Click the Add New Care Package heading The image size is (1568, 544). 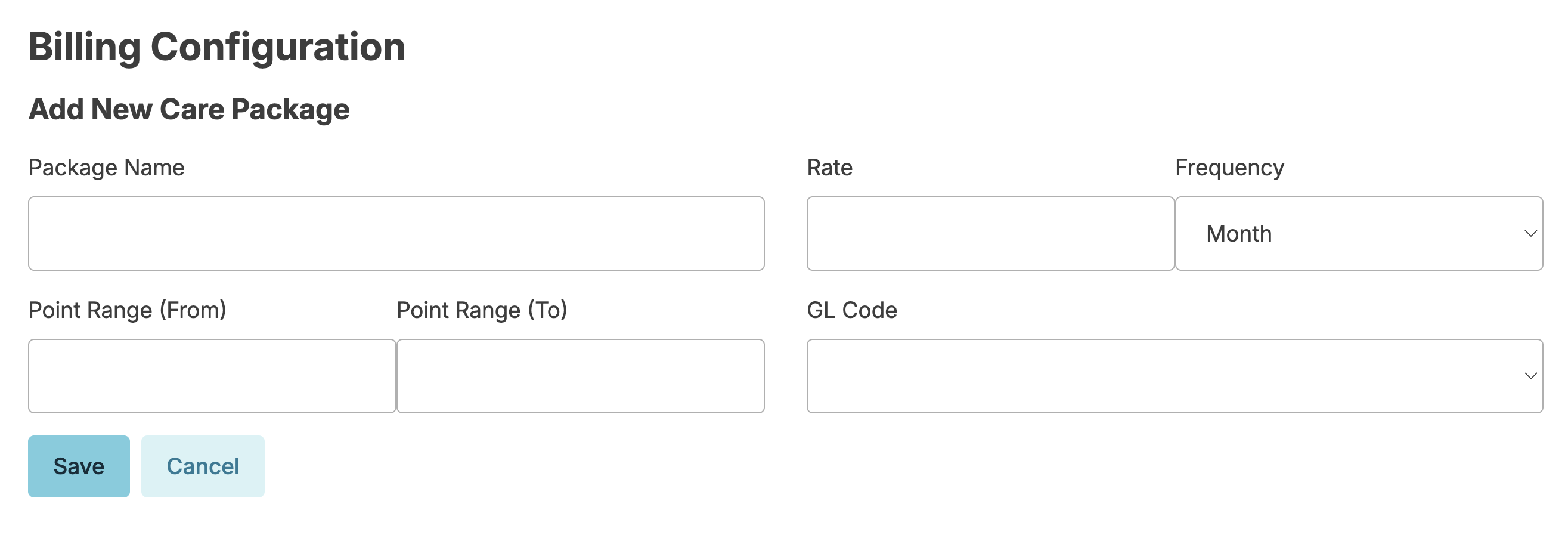[188, 109]
